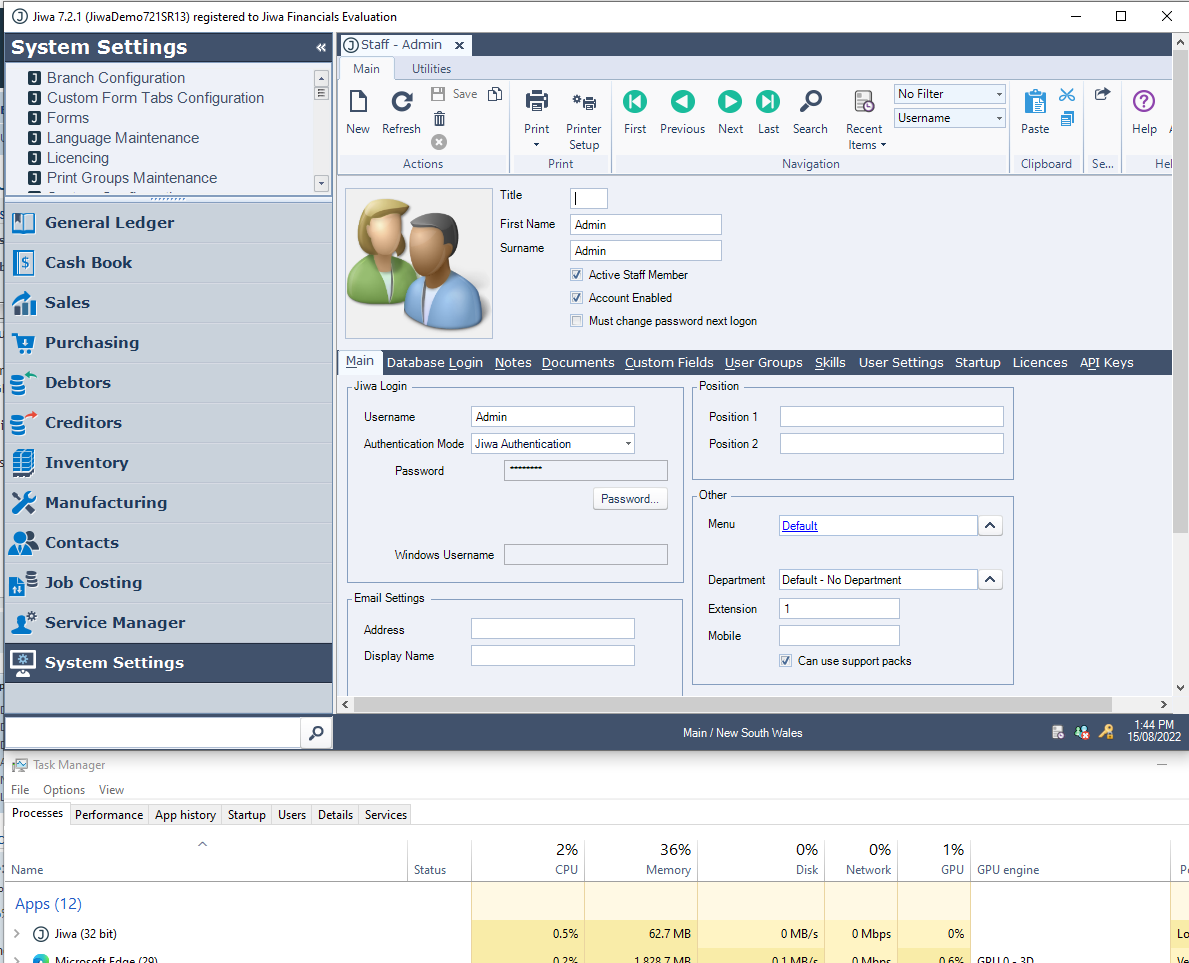Viewport: 1189px width, 963px height.
Task: Open the Username sort dropdown in ribbon
Action: [999, 118]
